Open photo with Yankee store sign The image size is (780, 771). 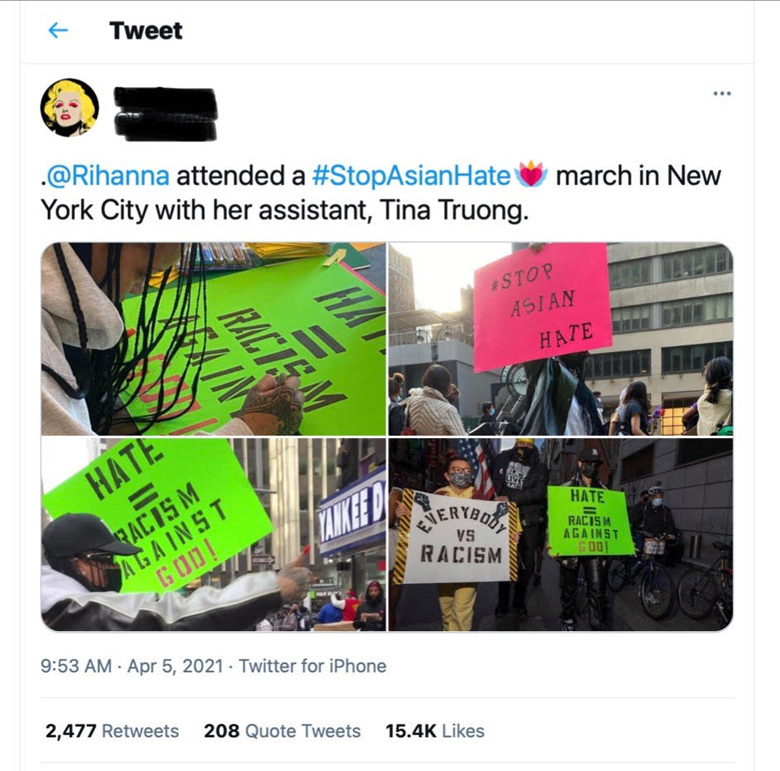tap(213, 534)
